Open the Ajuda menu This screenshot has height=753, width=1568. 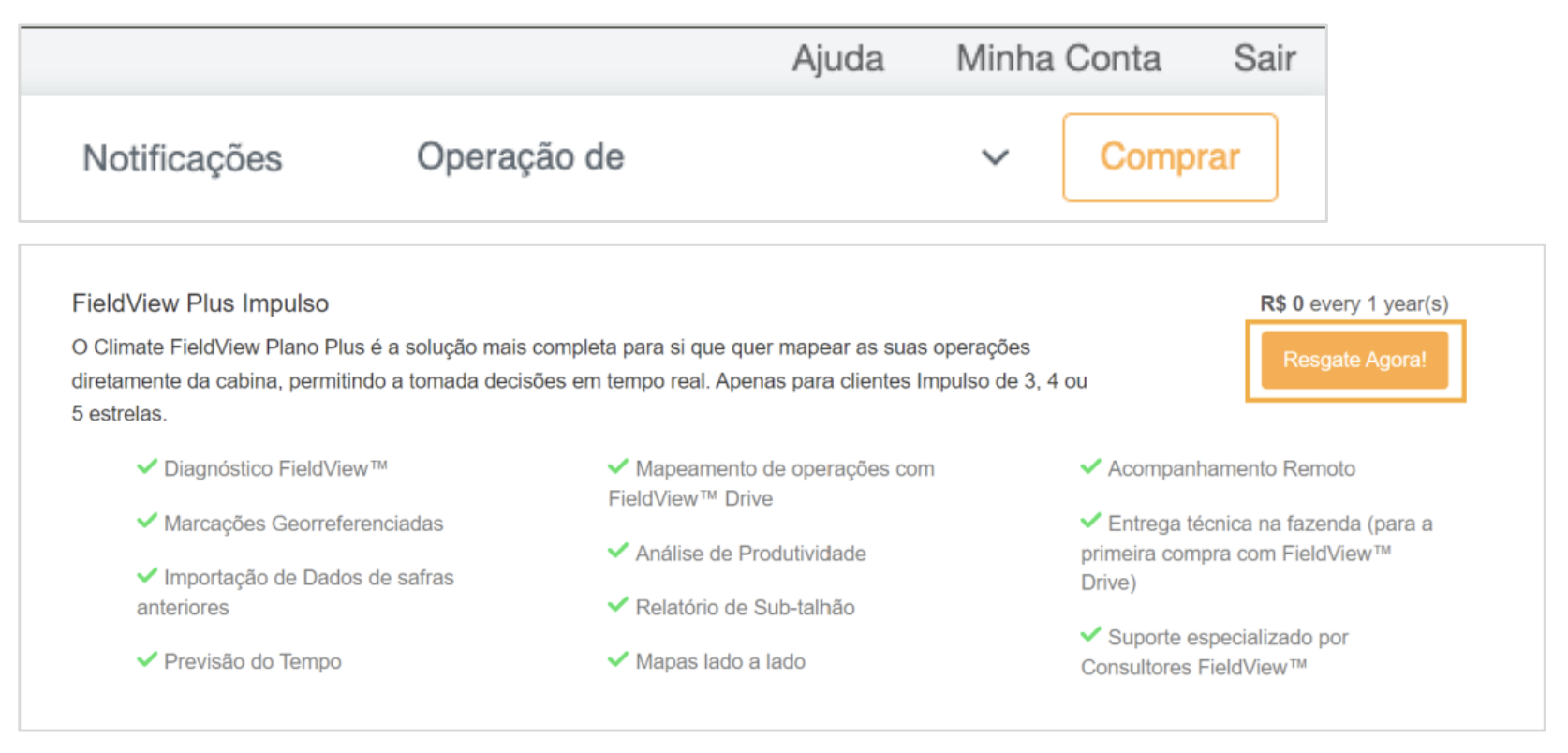pyautogui.click(x=837, y=59)
